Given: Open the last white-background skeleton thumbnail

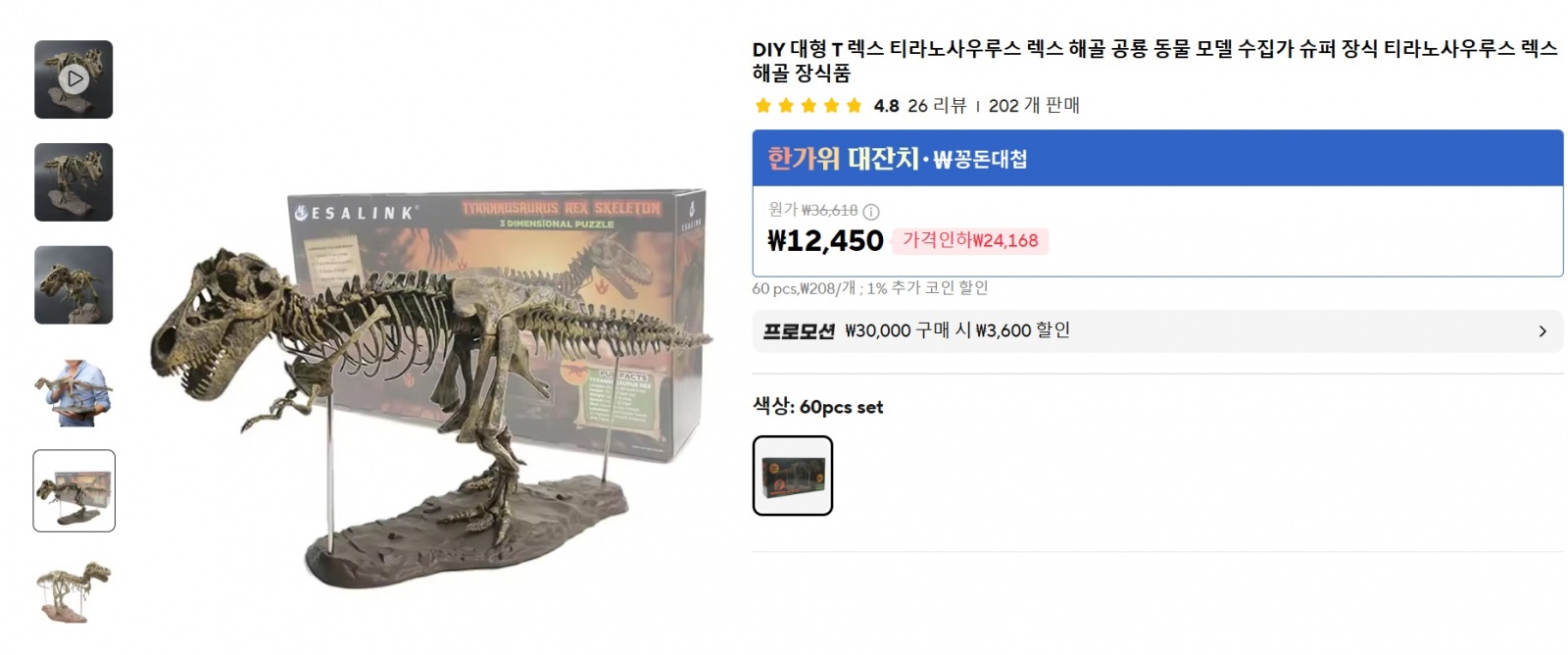Looking at the screenshot, I should click(73, 594).
